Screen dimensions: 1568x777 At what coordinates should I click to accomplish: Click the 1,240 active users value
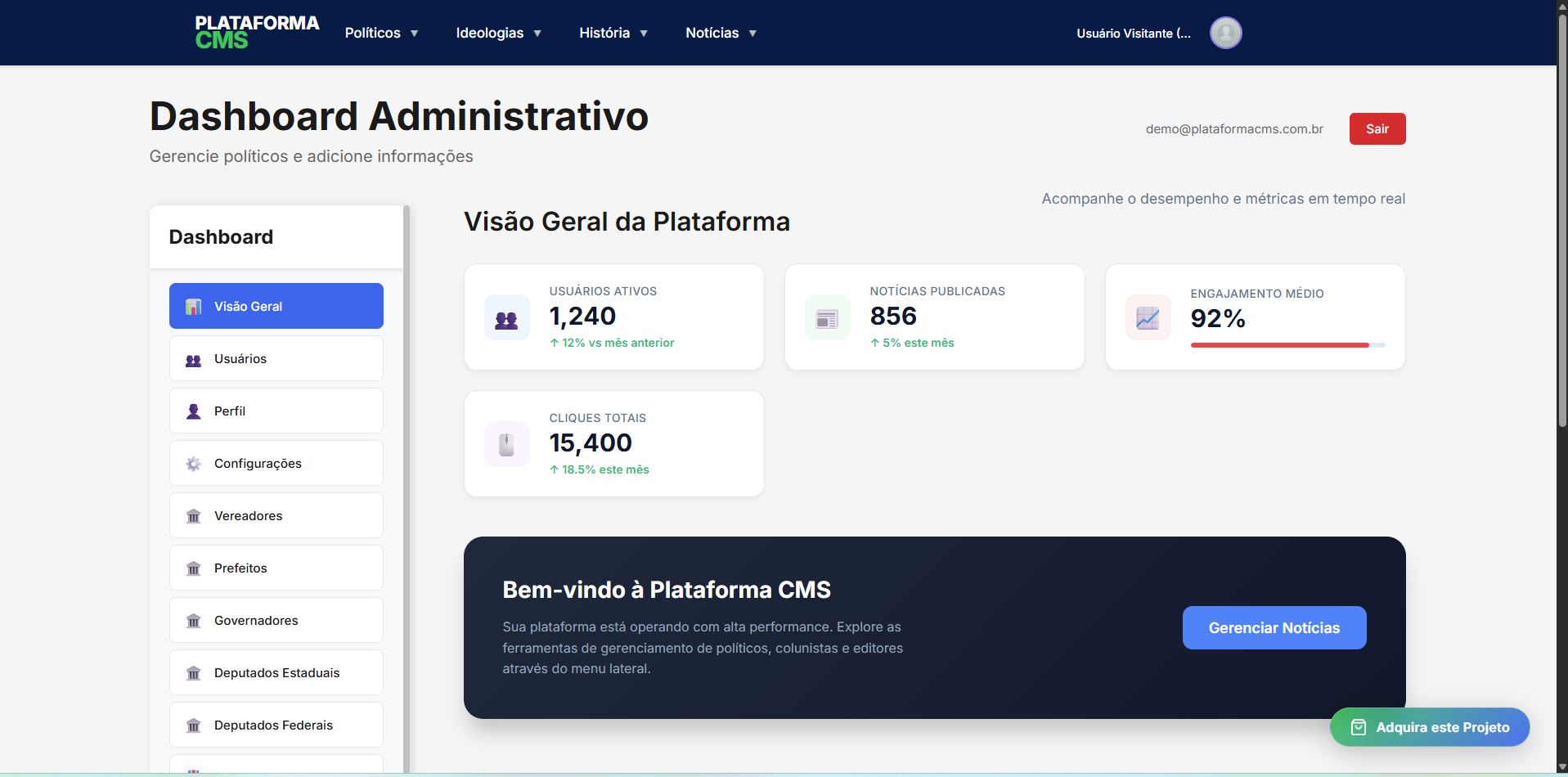point(582,316)
